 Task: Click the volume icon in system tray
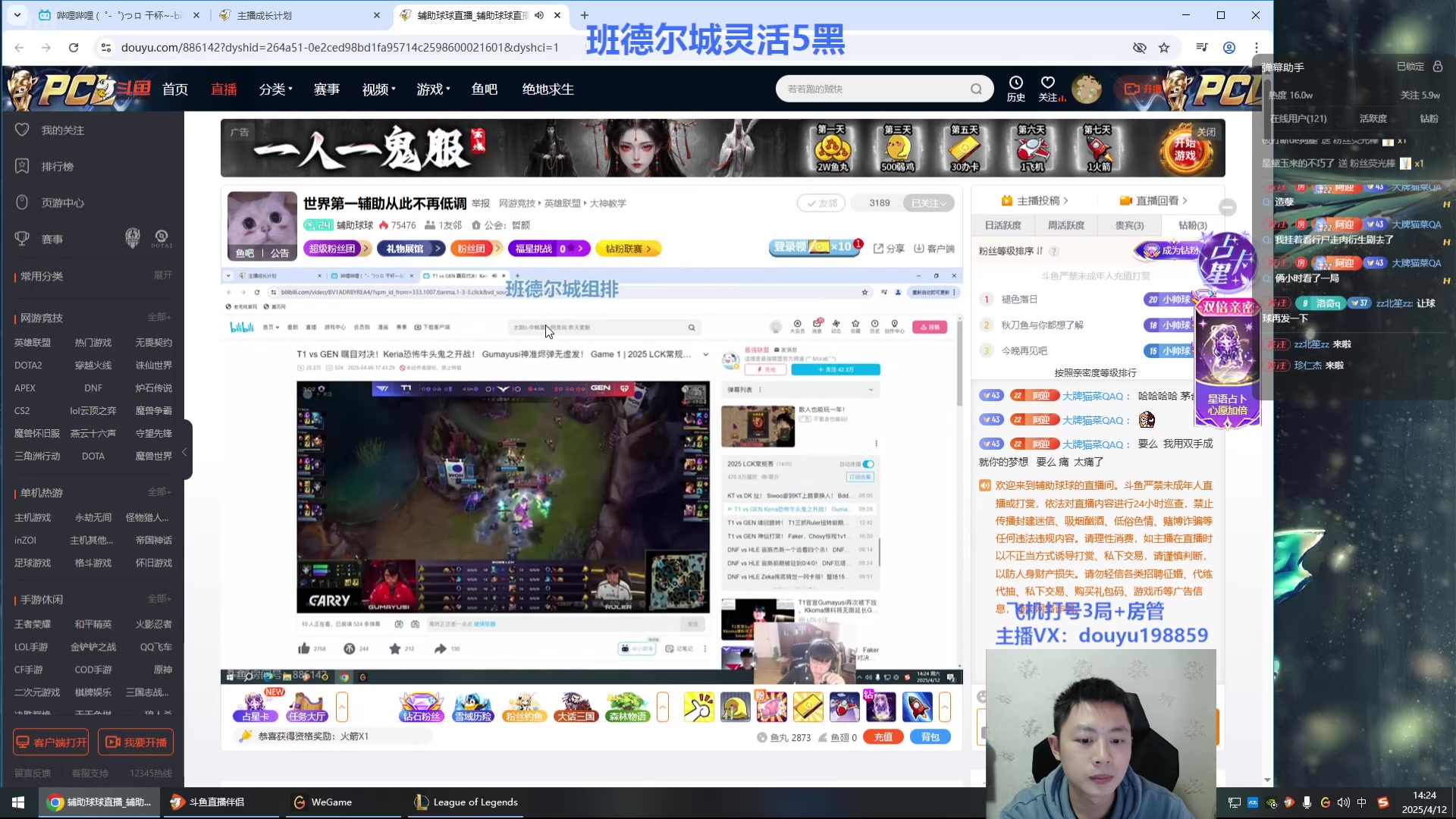point(1343,802)
